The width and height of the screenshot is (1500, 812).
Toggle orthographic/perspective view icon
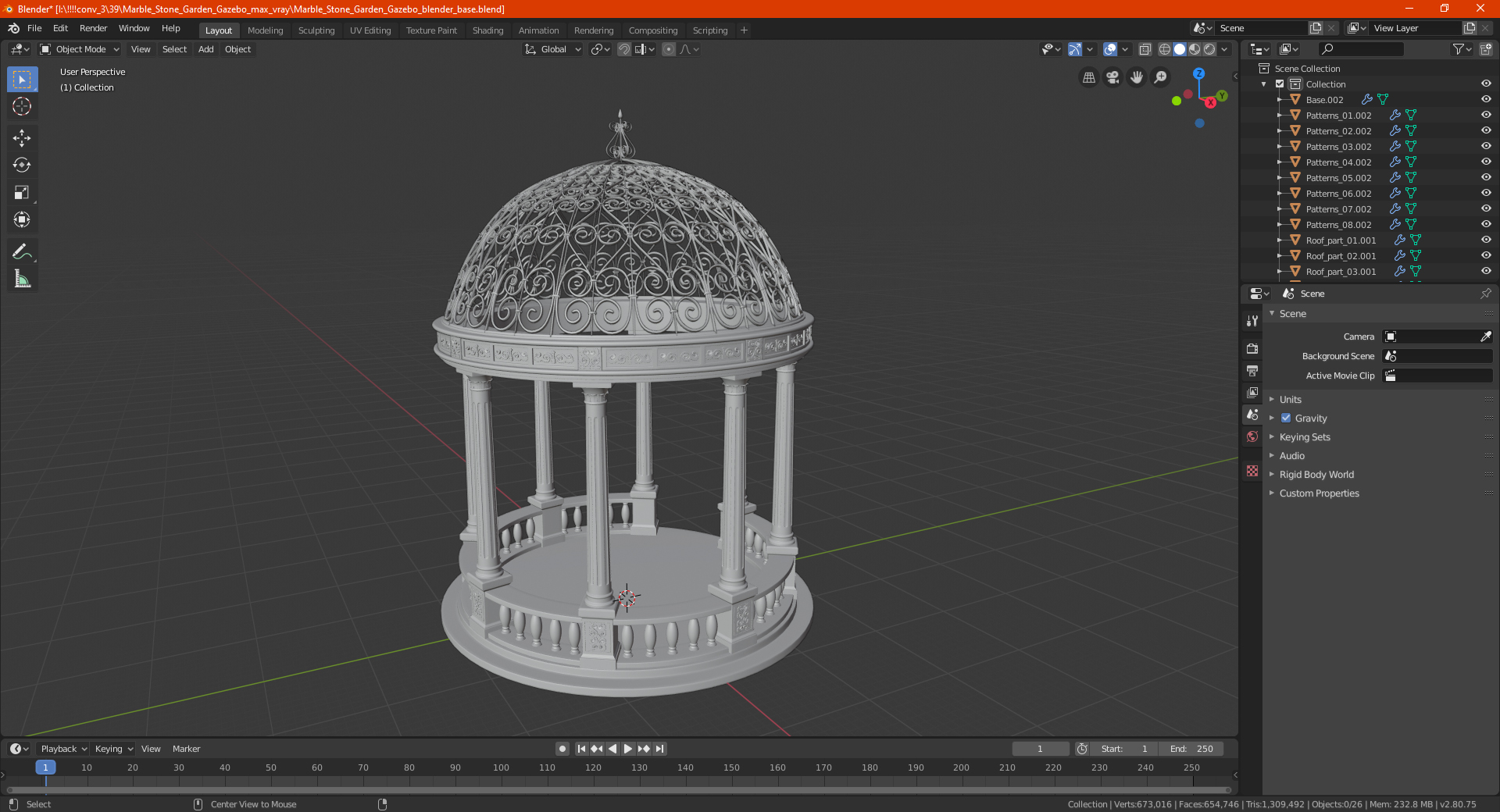click(x=1088, y=77)
